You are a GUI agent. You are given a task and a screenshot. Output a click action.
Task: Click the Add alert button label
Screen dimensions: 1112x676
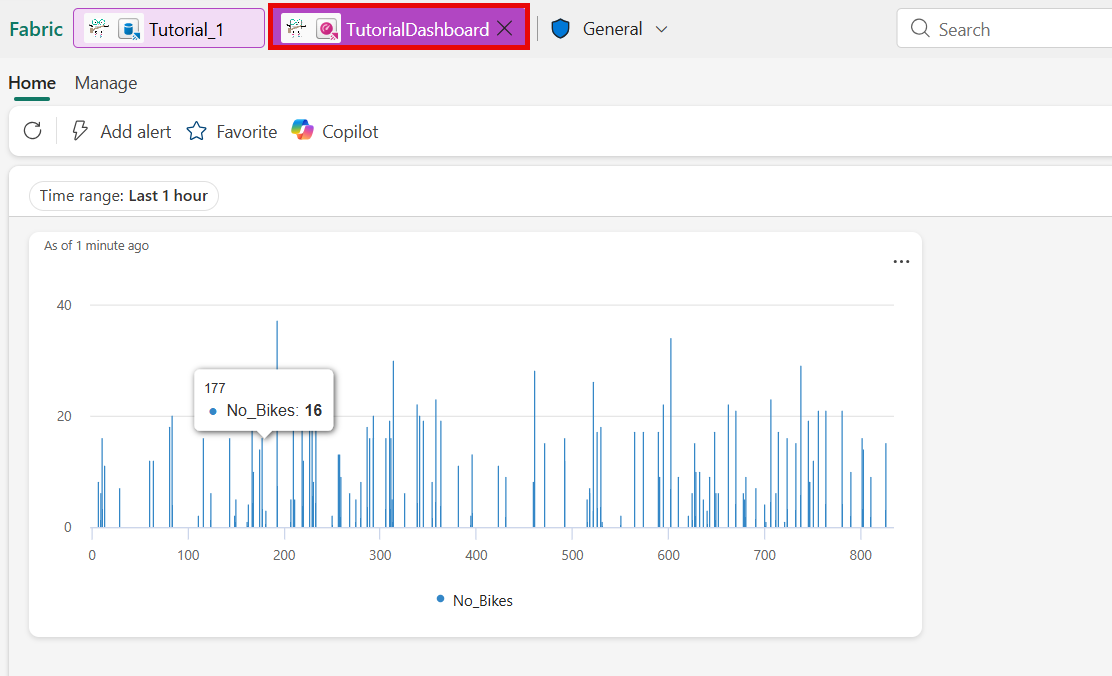pyautogui.click(x=135, y=132)
